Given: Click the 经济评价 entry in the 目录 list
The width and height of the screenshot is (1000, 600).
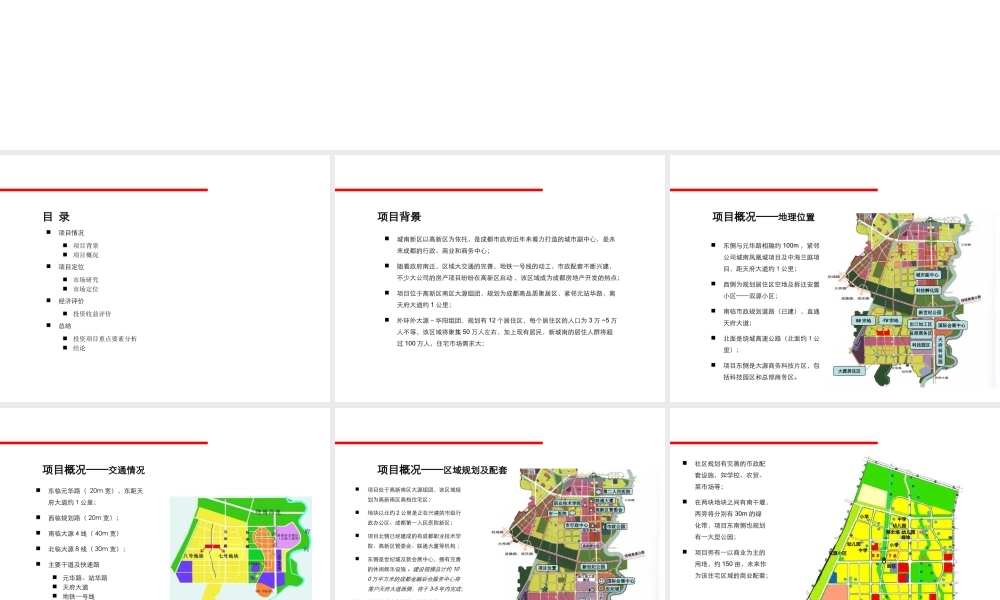Looking at the screenshot, I should (71, 301).
